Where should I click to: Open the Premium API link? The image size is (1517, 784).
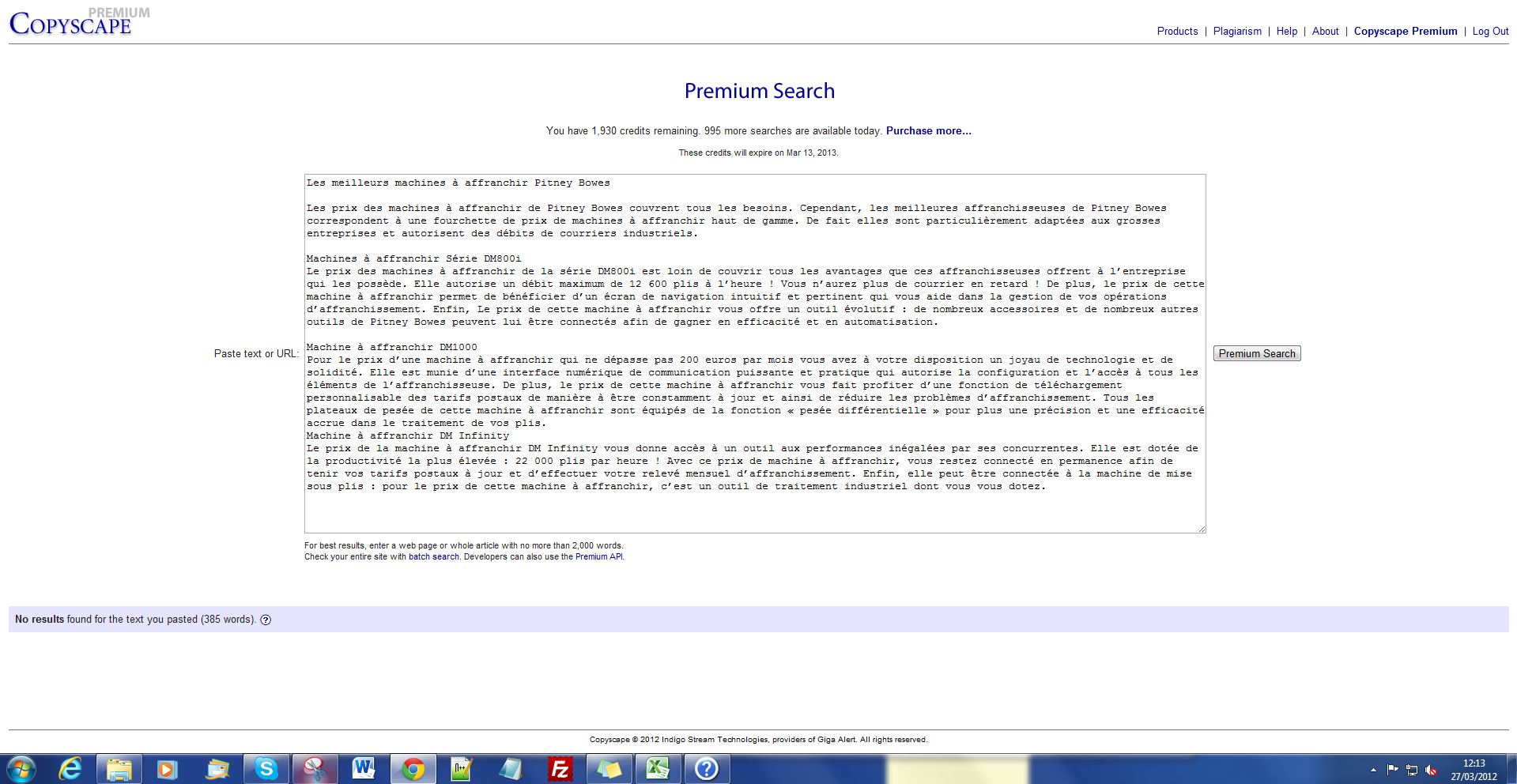598,557
